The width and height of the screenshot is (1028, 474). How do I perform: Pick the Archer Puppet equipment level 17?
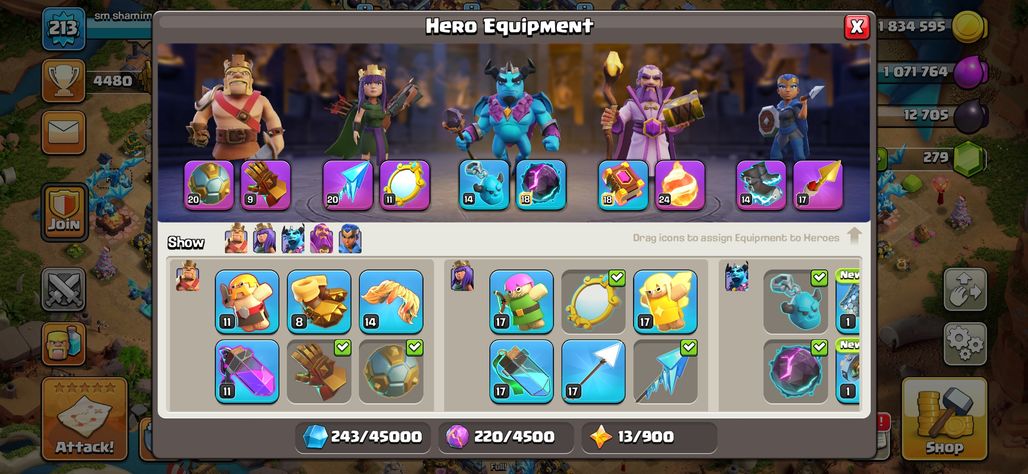point(521,302)
